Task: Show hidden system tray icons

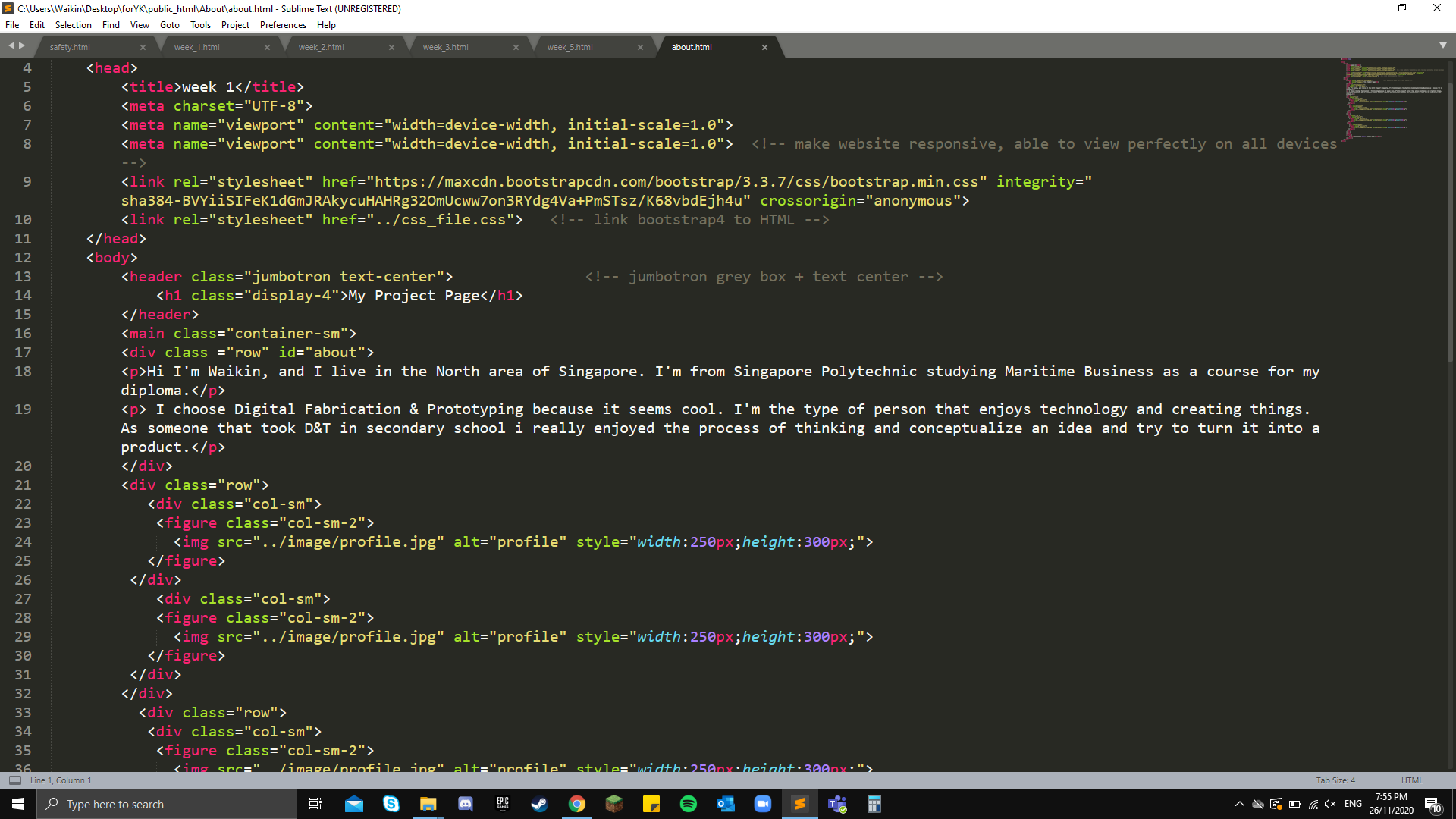Action: pyautogui.click(x=1239, y=804)
